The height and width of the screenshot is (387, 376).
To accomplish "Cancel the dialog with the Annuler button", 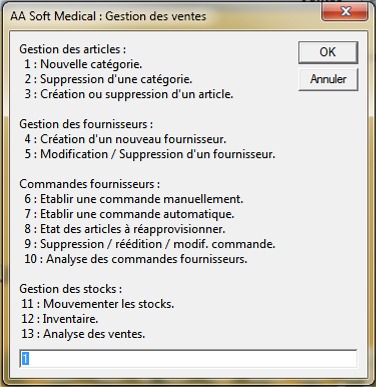I will click(328, 79).
